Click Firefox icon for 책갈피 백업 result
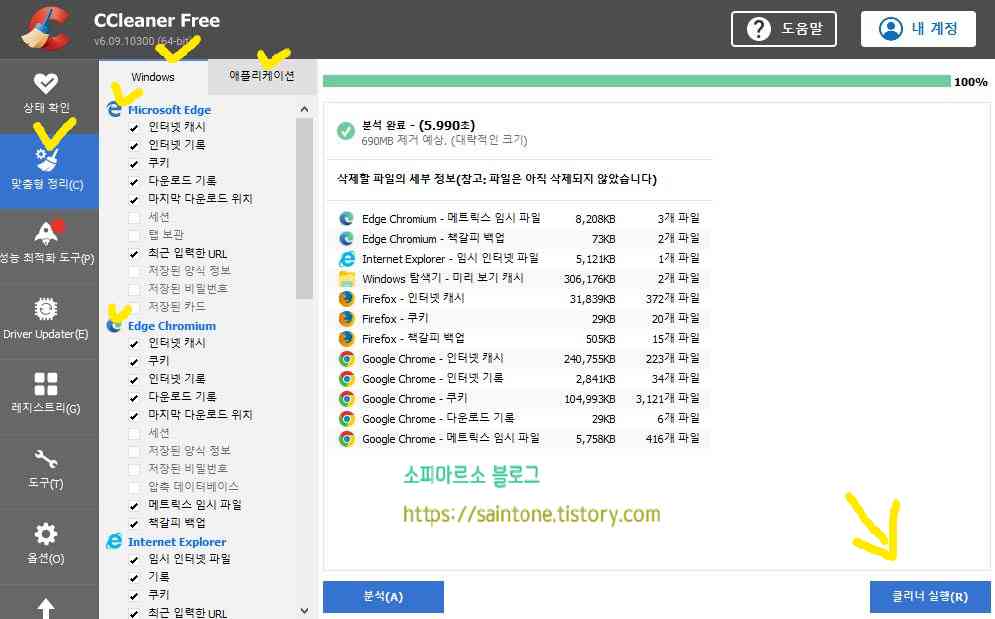The image size is (995, 619). click(346, 338)
